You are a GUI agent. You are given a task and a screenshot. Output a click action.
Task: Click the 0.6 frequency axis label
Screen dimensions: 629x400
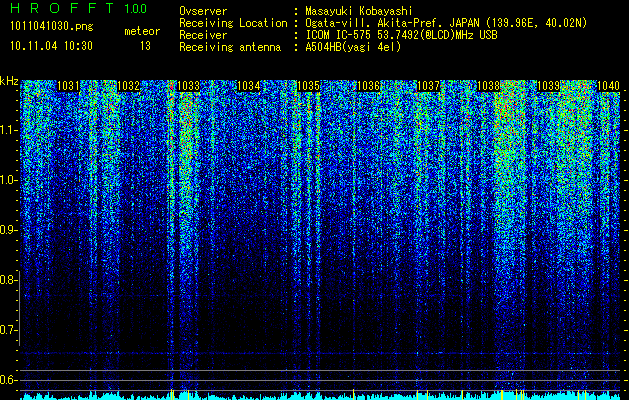point(8,380)
